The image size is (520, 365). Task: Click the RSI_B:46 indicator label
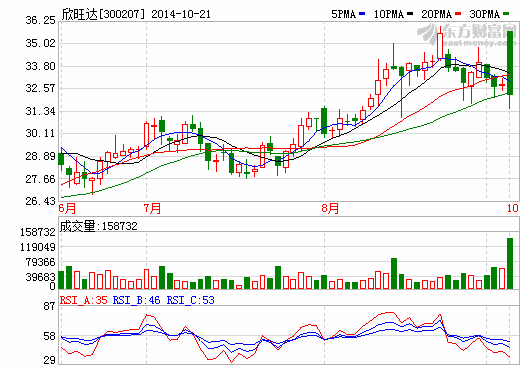coord(136,301)
